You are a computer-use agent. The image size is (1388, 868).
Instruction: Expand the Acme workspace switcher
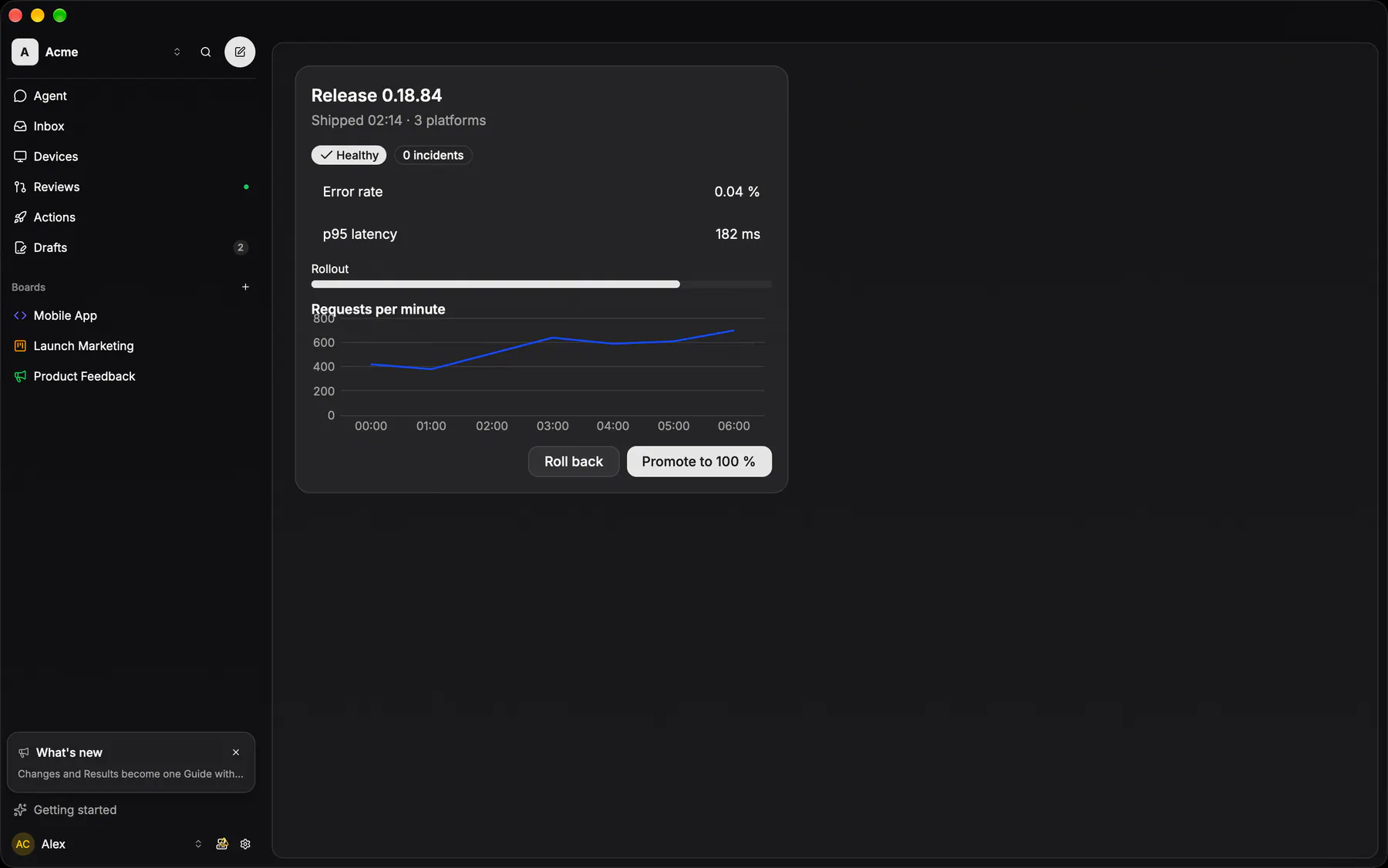[x=177, y=52]
